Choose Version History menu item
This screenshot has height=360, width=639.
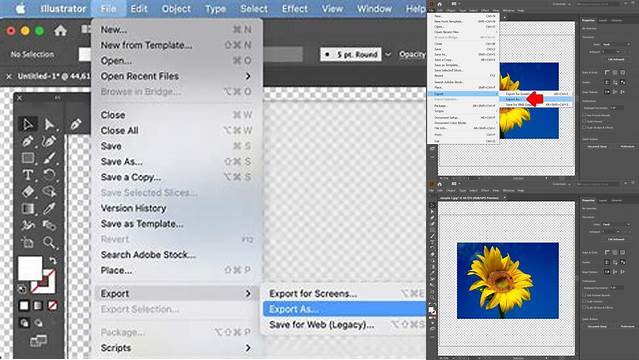point(176,208)
